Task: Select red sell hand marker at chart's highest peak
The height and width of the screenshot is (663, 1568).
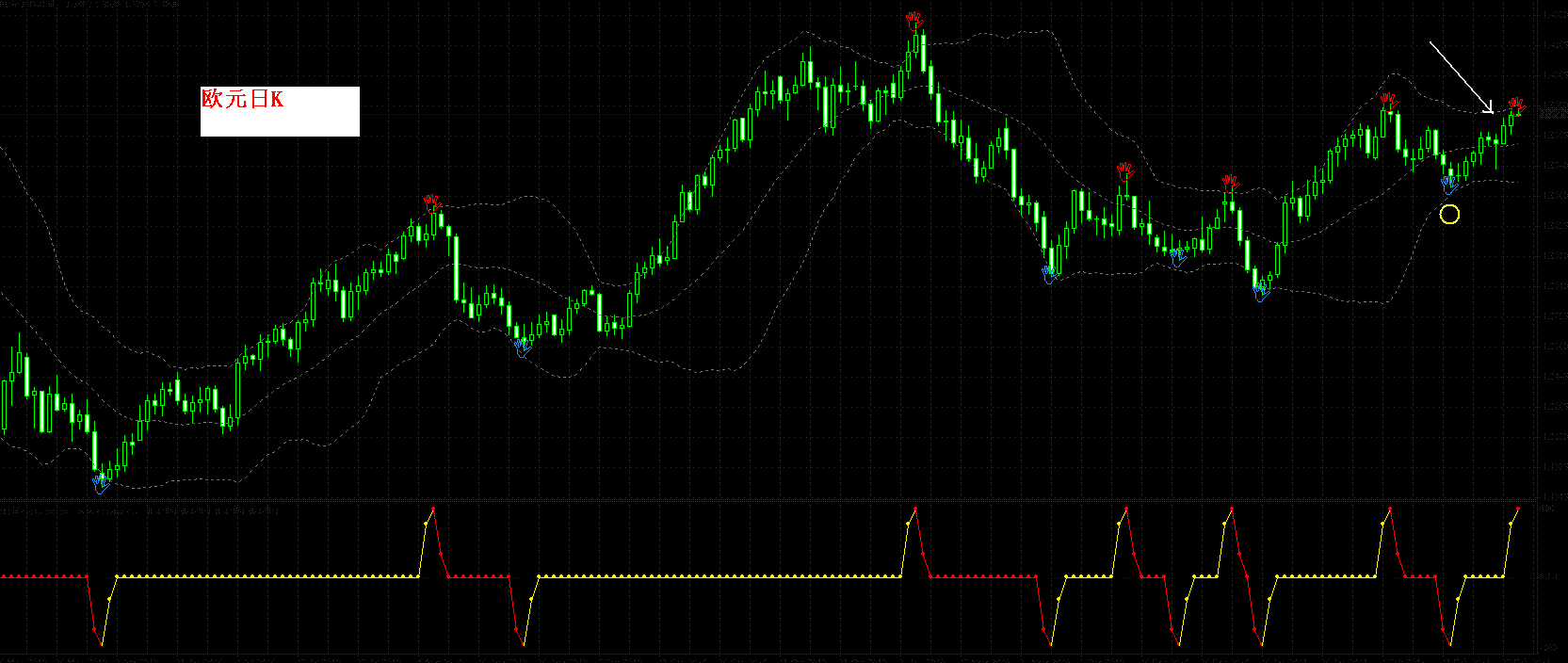Action: click(914, 21)
